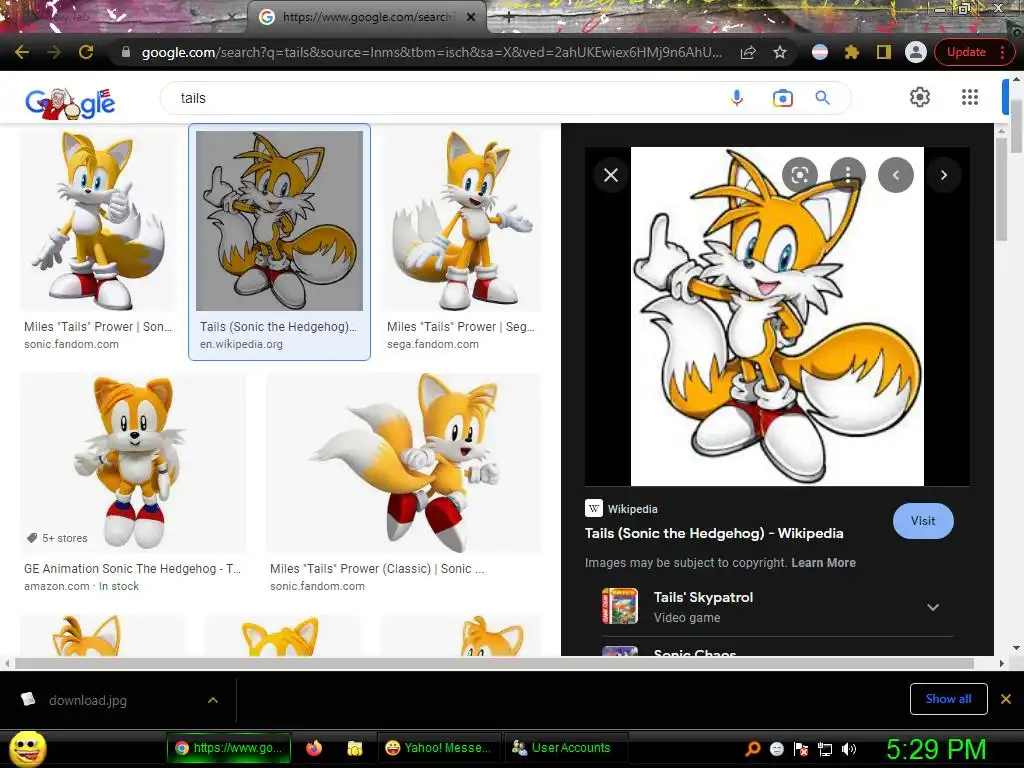This screenshot has height=768, width=1024.
Task: Click the magnifier icon in system tray
Action: click(753, 749)
